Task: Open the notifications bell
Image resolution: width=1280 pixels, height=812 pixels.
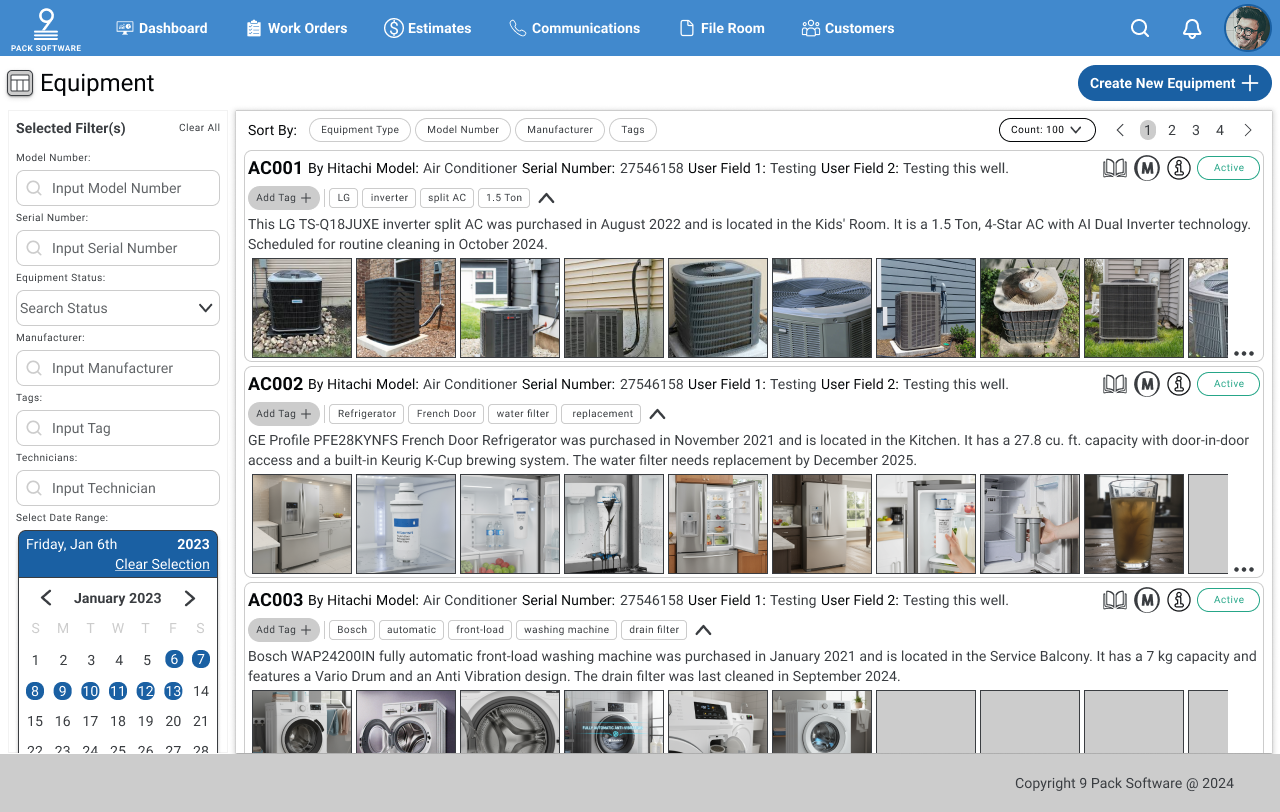Action: tap(1191, 28)
